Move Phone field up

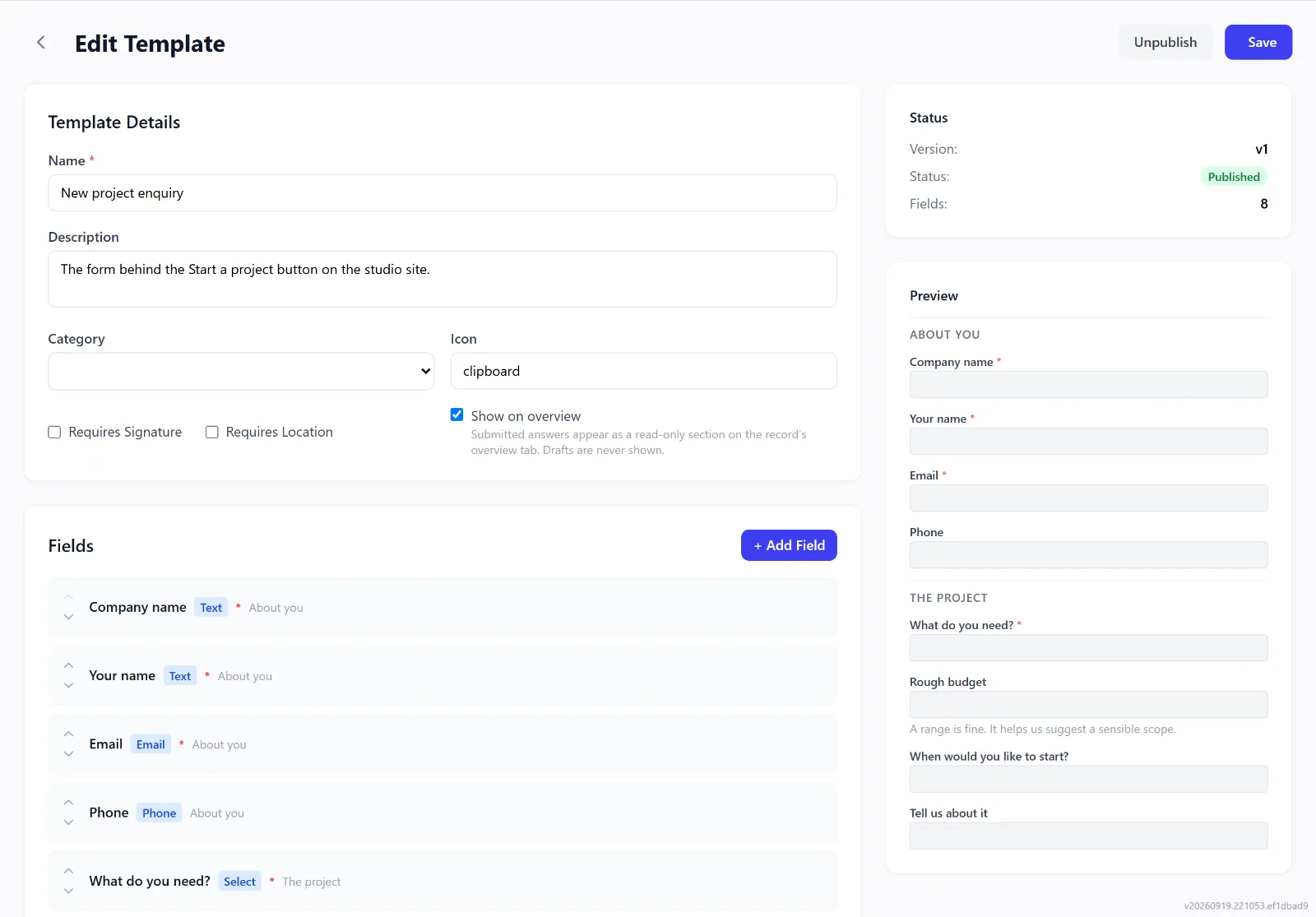[69, 803]
